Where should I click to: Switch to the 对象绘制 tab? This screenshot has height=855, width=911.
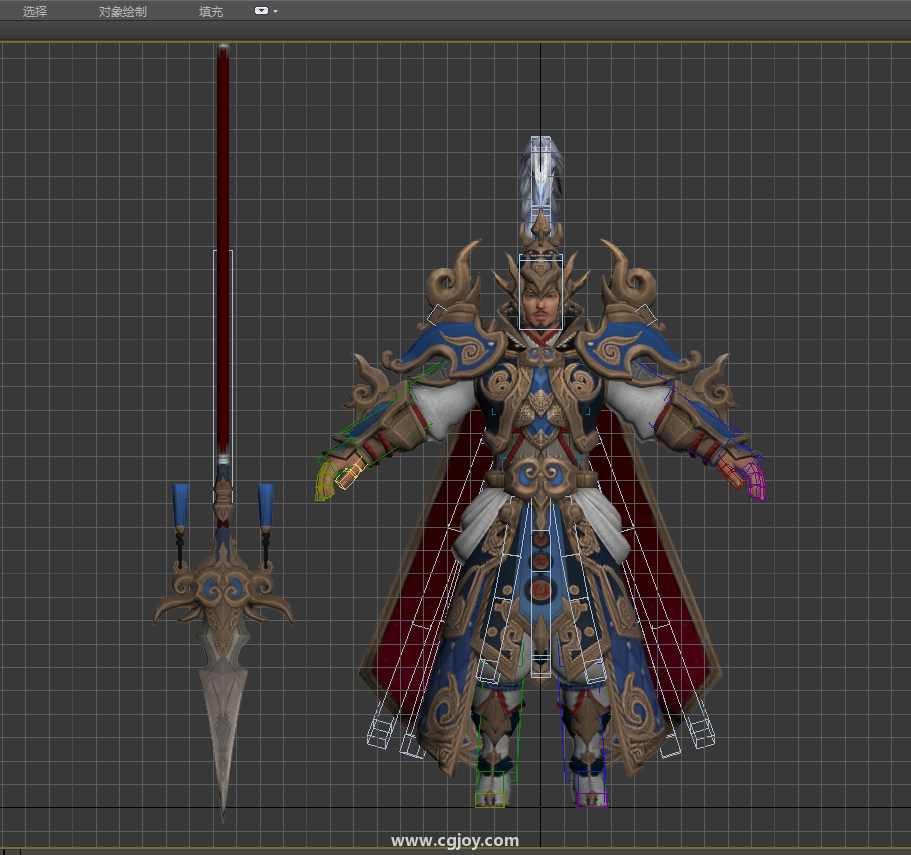(x=122, y=12)
